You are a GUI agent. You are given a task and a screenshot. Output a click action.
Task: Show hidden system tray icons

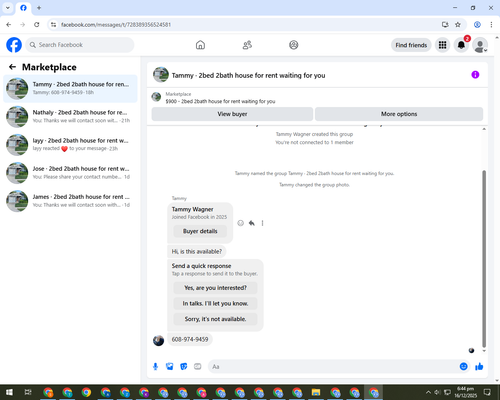[x=428, y=392]
